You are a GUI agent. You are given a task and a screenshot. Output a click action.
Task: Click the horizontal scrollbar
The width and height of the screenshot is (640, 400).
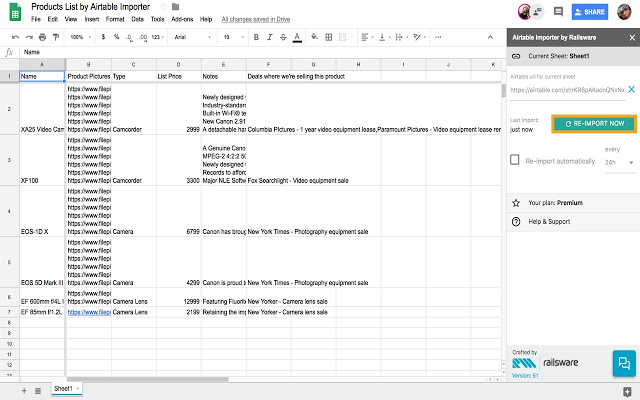point(147,379)
